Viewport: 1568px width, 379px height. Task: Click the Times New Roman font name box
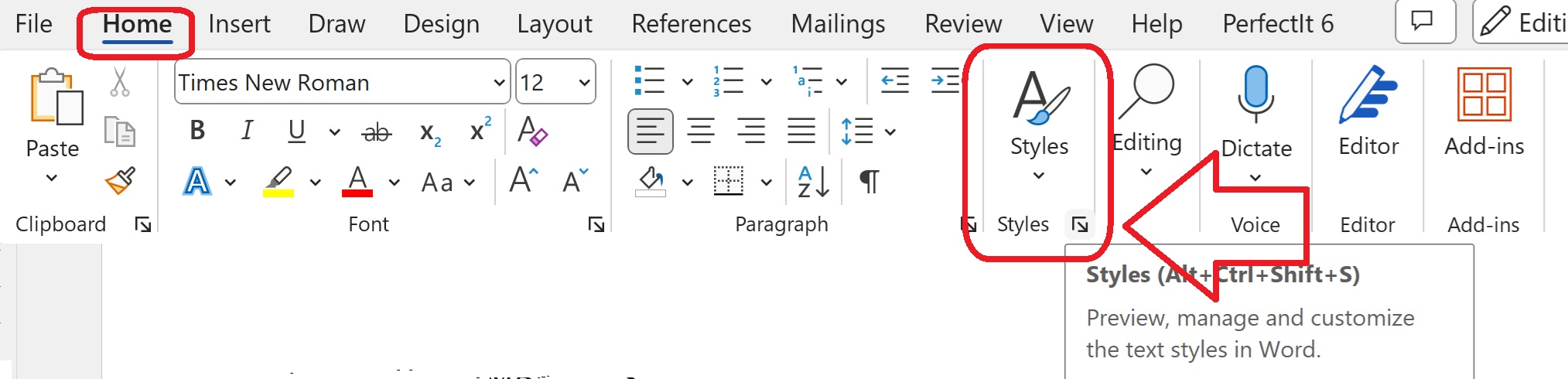333,82
